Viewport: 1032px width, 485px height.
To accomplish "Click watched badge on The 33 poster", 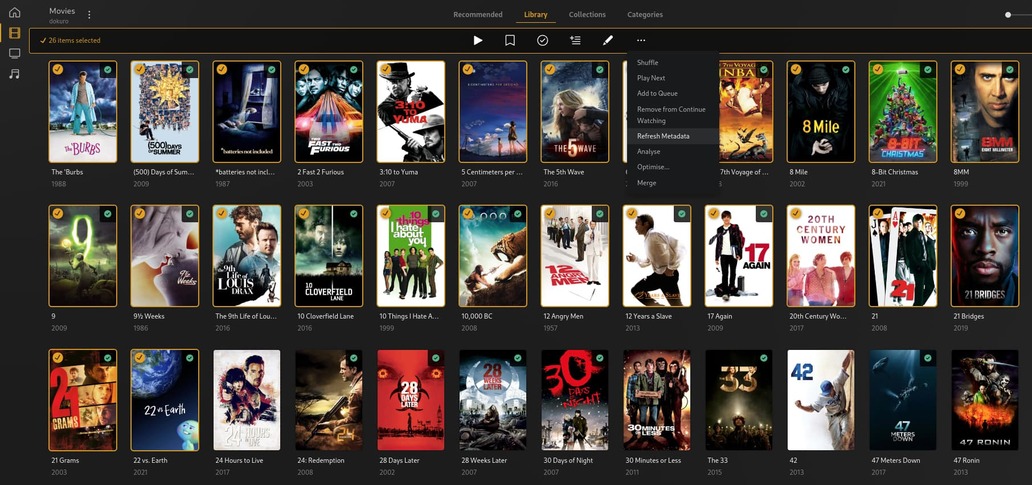I will click(x=763, y=358).
